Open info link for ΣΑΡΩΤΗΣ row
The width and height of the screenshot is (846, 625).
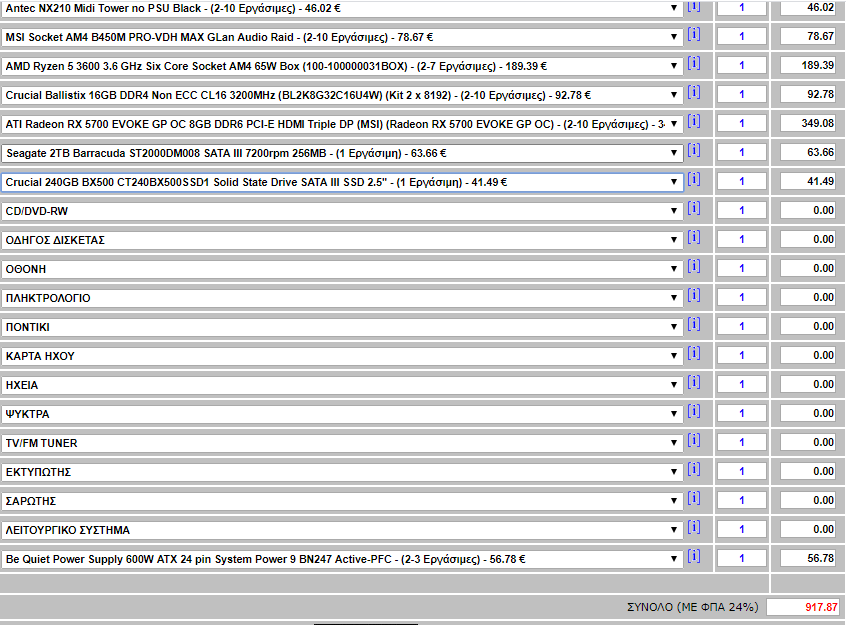(694, 499)
